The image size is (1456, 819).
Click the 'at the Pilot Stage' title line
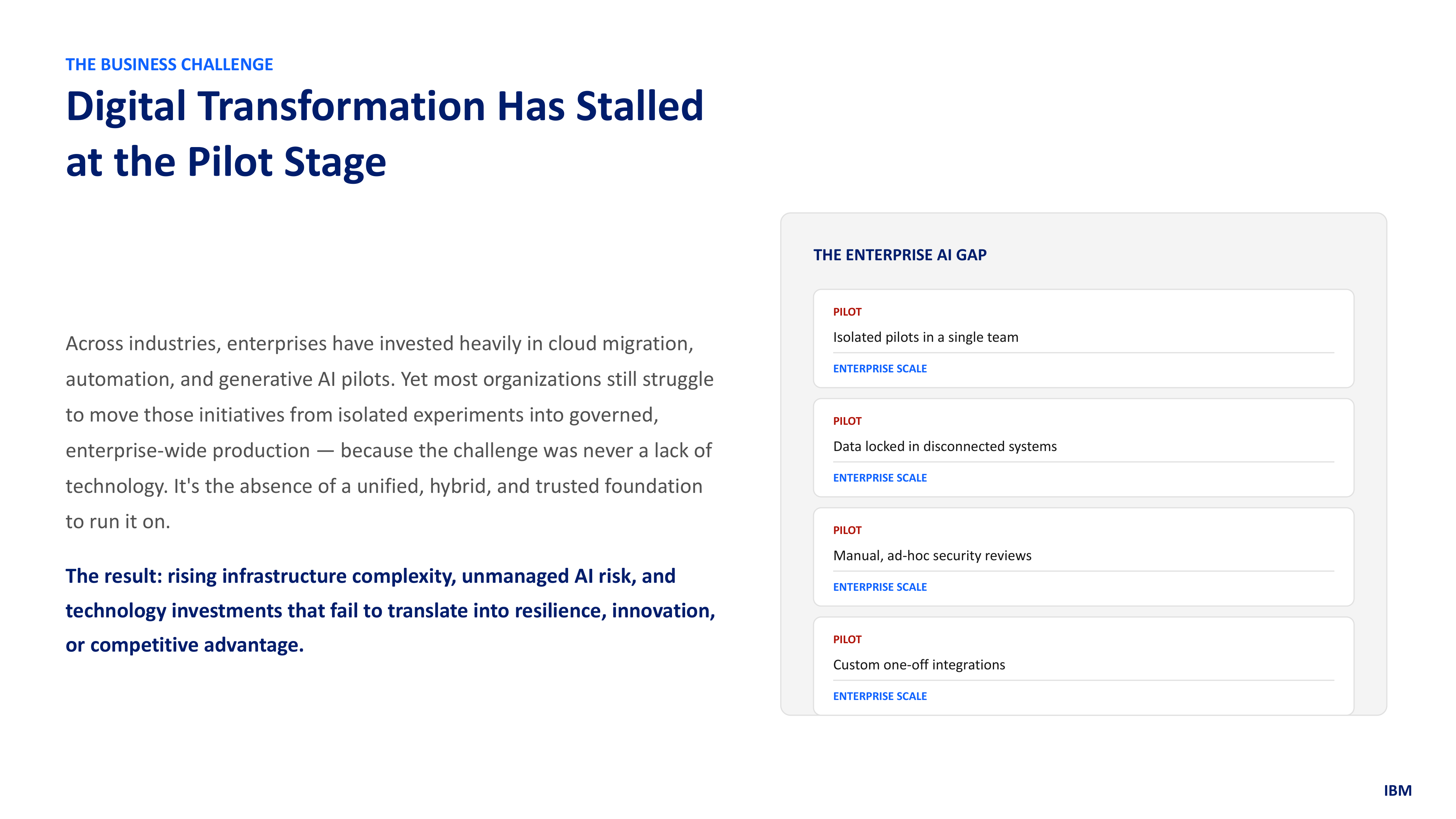[x=226, y=162]
